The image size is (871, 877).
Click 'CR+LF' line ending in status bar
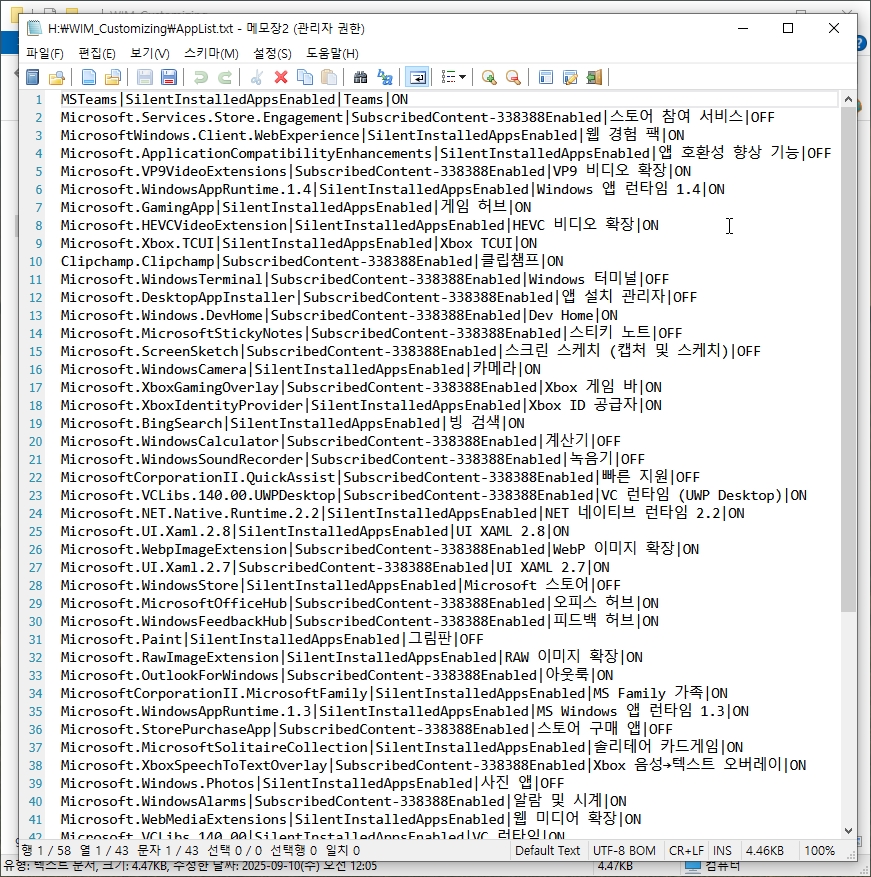click(x=686, y=850)
